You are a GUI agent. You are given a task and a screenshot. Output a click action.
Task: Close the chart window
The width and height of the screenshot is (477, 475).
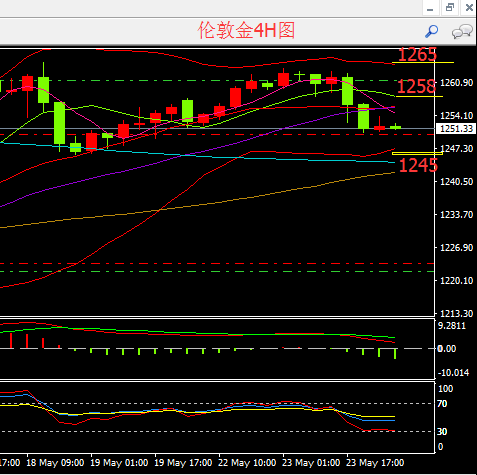469,8
